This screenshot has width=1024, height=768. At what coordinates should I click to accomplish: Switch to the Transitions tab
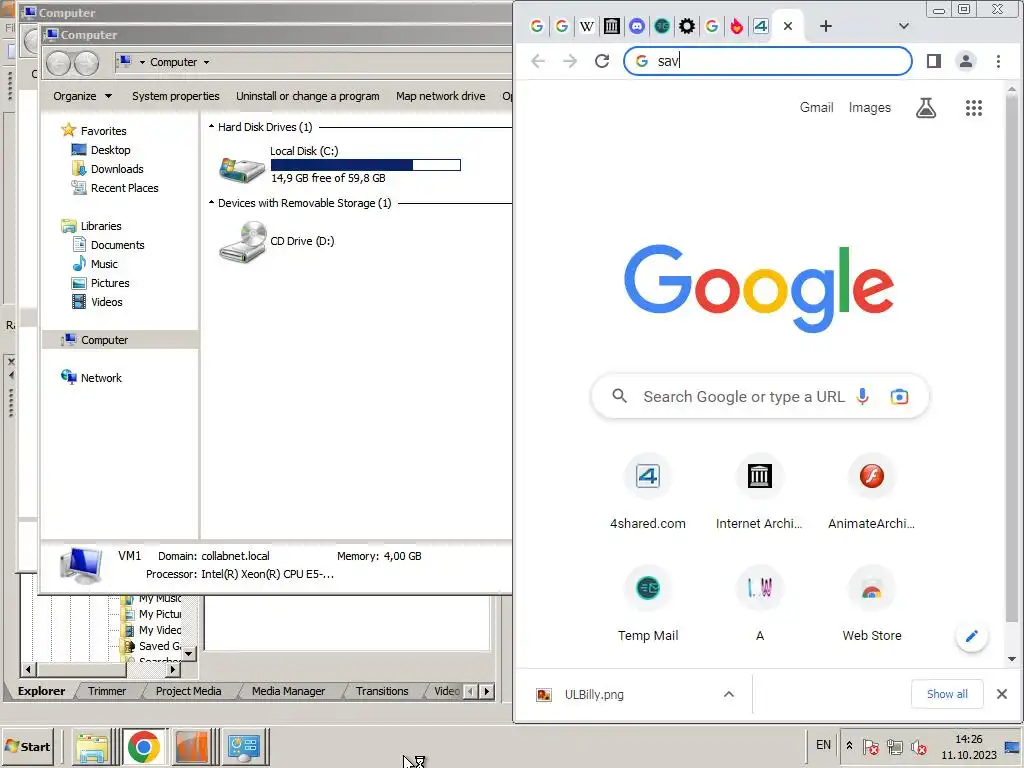382,691
